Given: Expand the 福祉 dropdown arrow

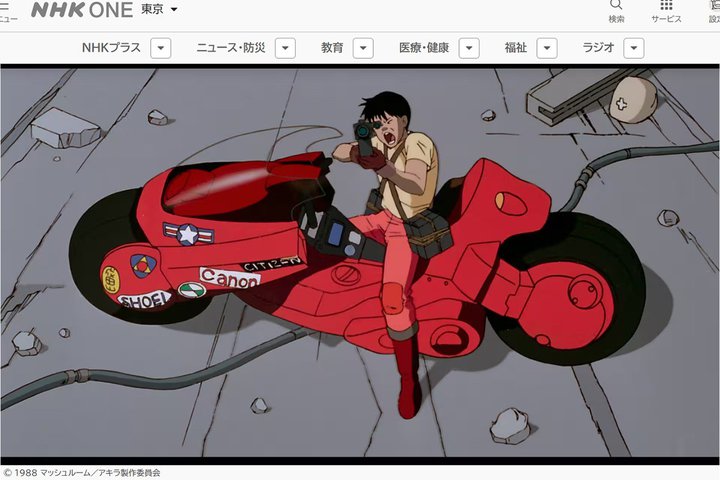Looking at the screenshot, I should pyautogui.click(x=547, y=48).
